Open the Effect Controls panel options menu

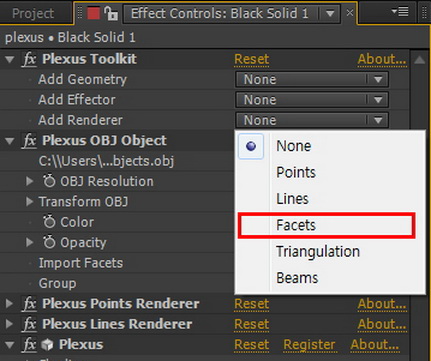(400, 12)
